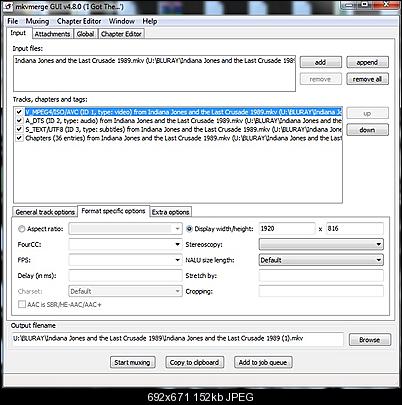Click the remove all button

pyautogui.click(x=367, y=79)
